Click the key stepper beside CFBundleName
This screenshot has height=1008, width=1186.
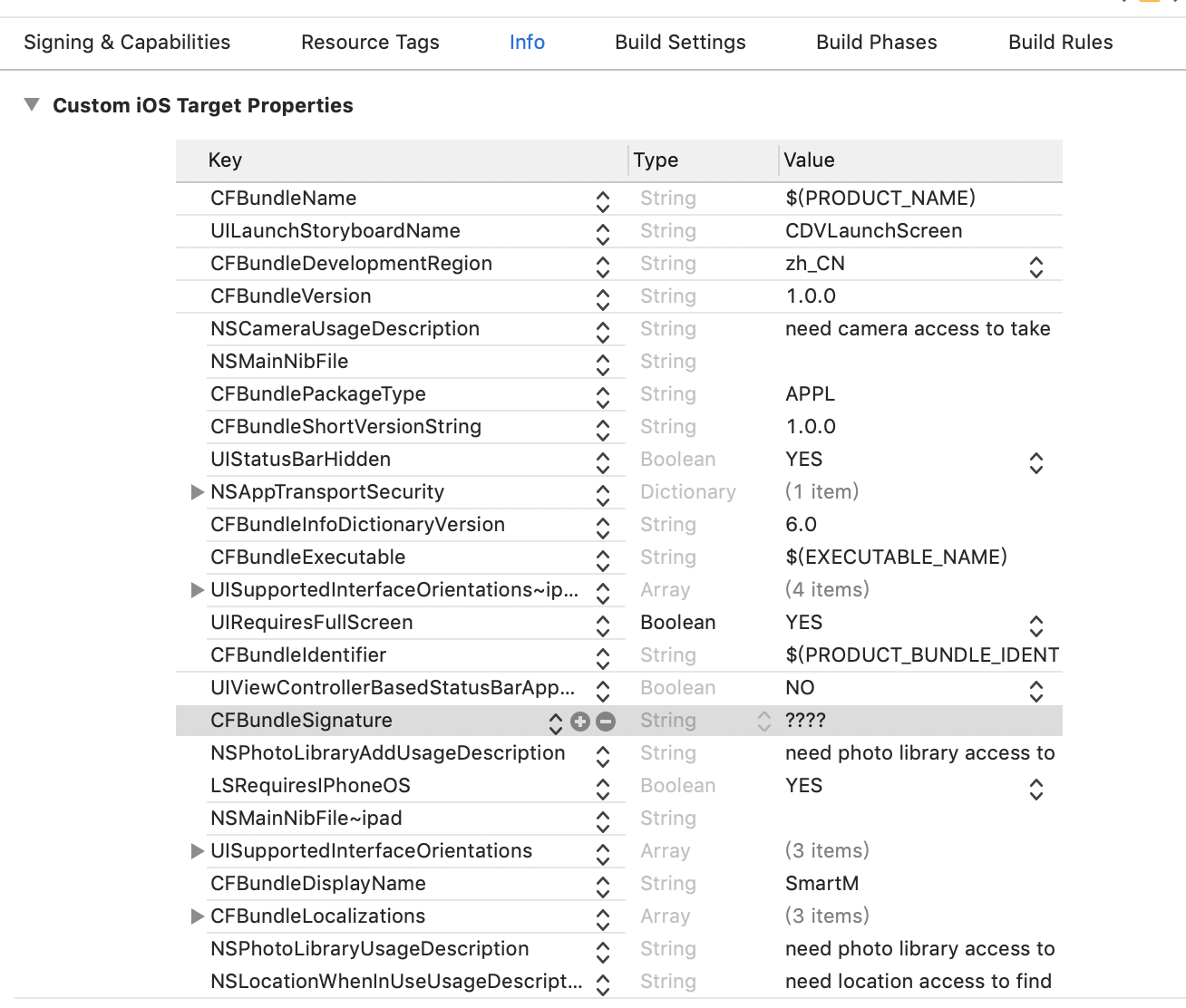602,199
